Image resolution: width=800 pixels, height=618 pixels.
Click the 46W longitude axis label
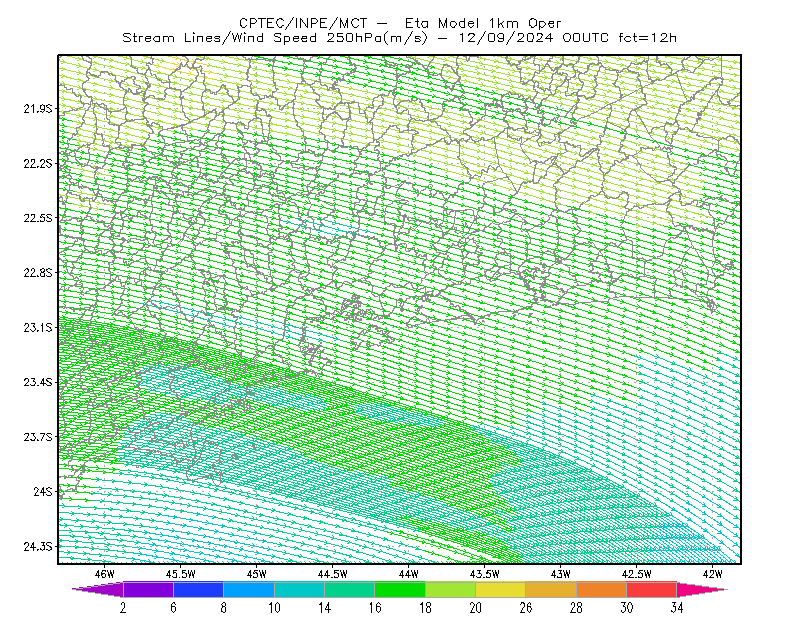click(105, 574)
